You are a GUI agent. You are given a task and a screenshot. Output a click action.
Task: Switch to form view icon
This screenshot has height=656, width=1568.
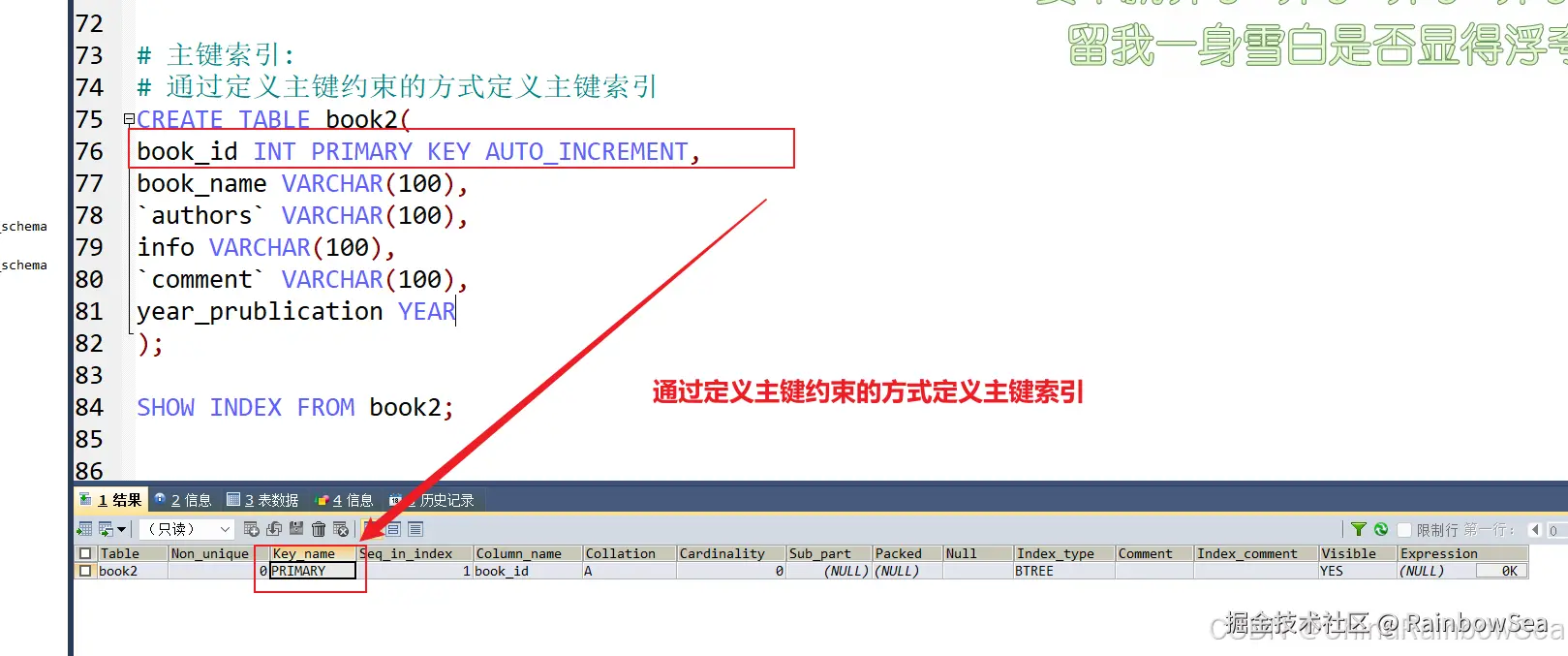(x=393, y=529)
